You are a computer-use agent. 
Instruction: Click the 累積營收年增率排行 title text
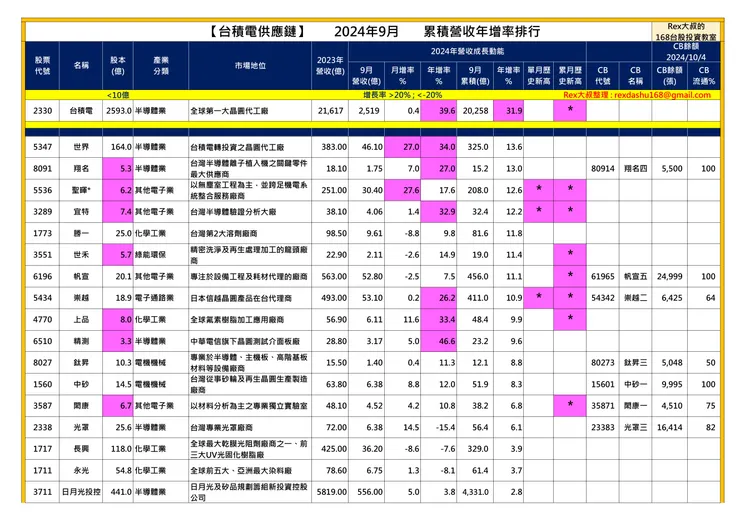481,32
